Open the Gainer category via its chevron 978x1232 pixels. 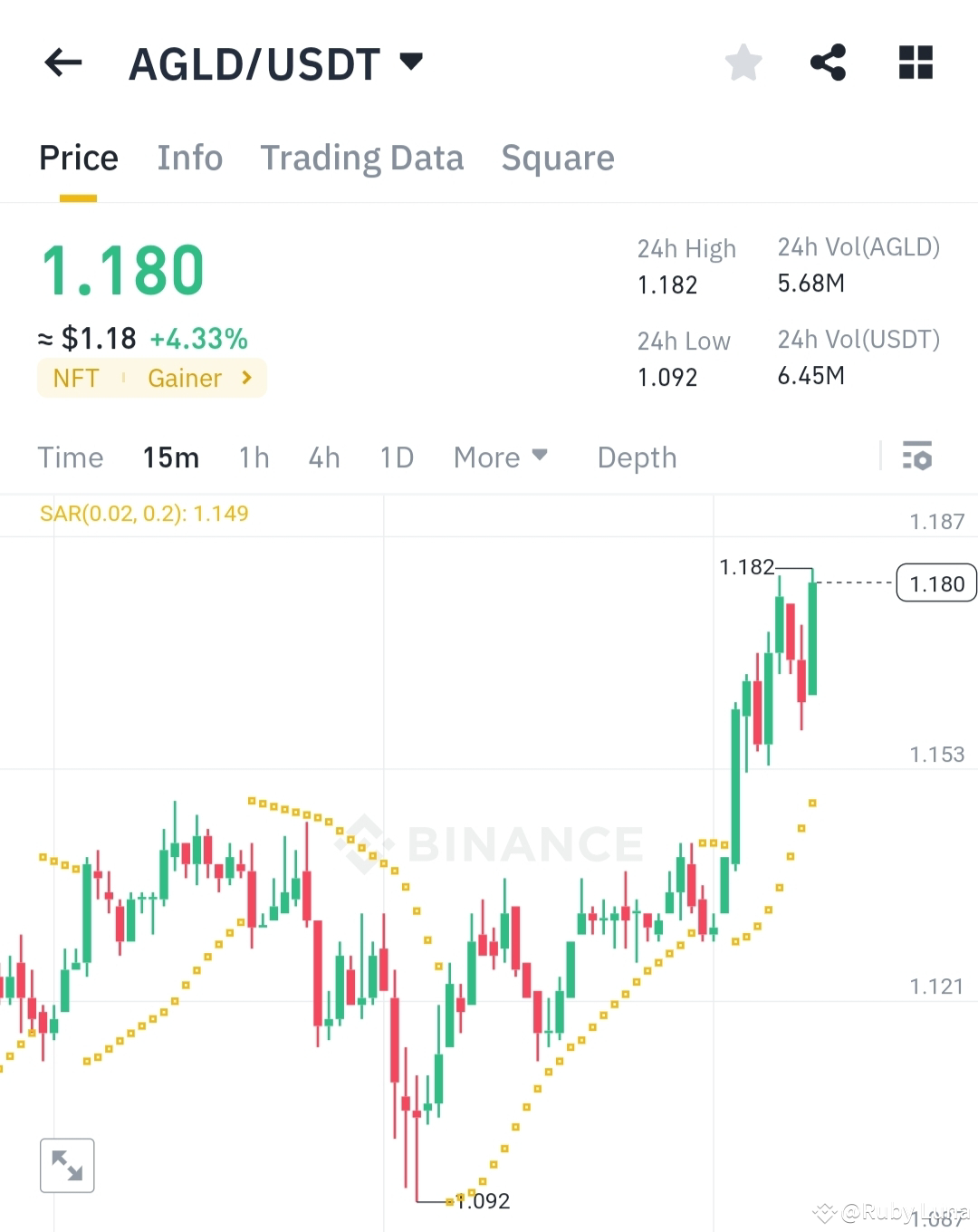click(246, 378)
